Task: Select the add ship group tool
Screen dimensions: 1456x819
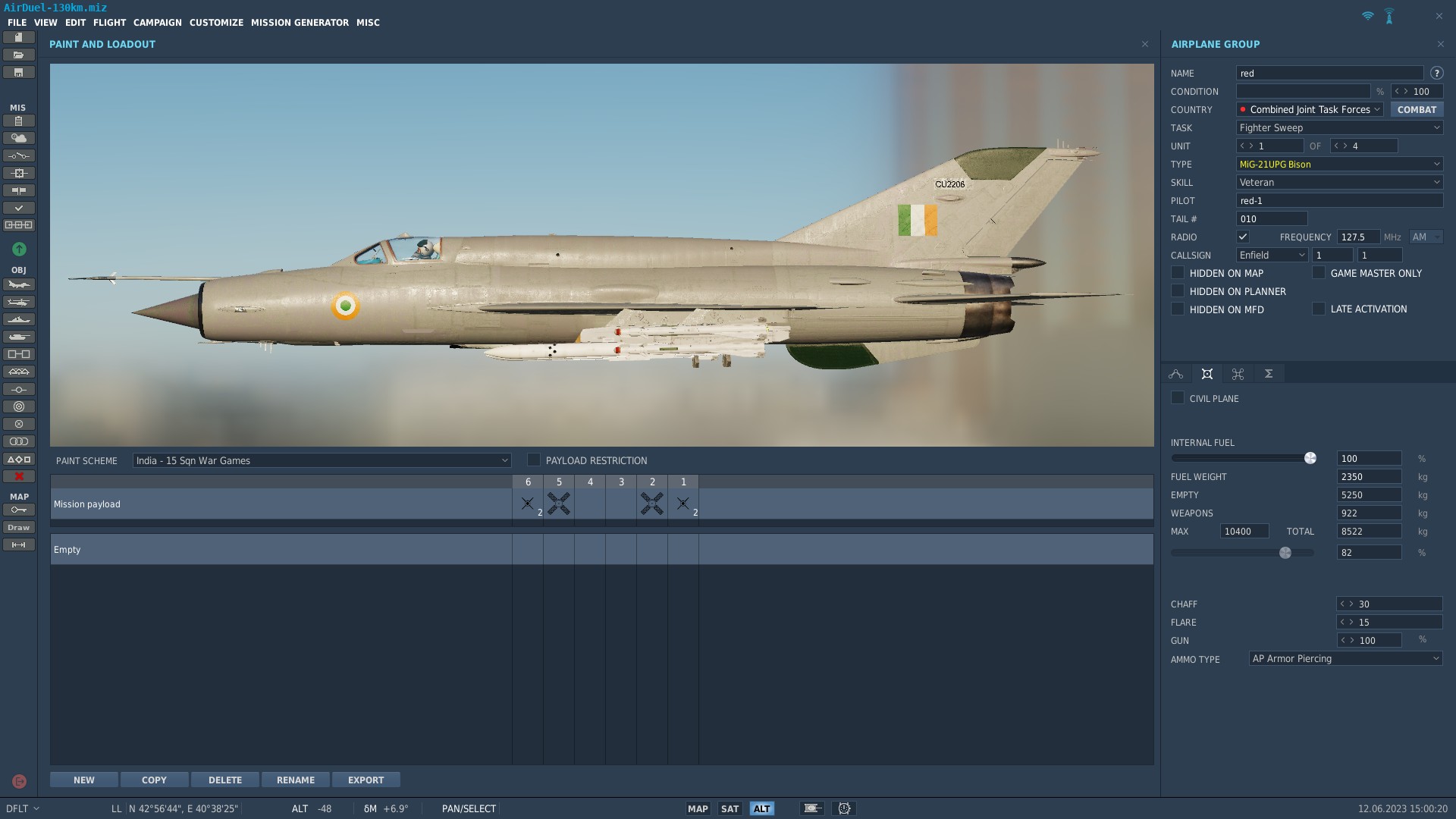Action: pos(19,319)
